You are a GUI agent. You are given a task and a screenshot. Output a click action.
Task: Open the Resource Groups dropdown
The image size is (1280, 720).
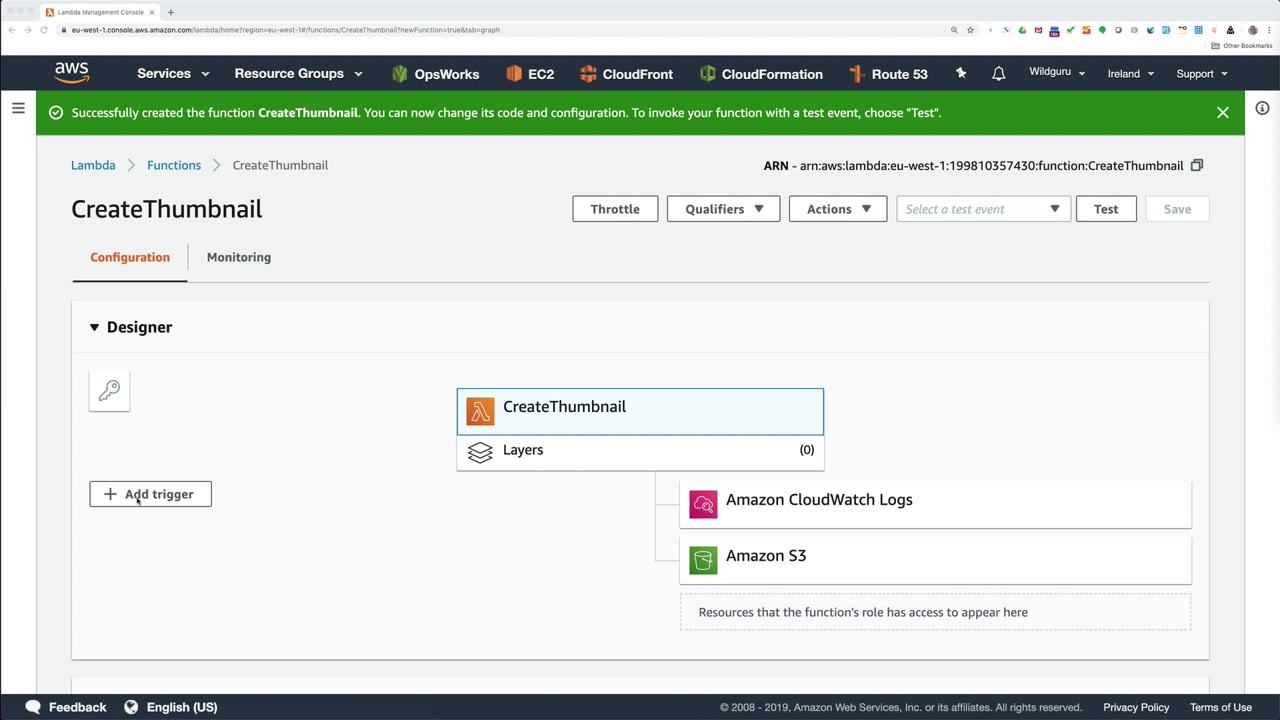tap(298, 73)
